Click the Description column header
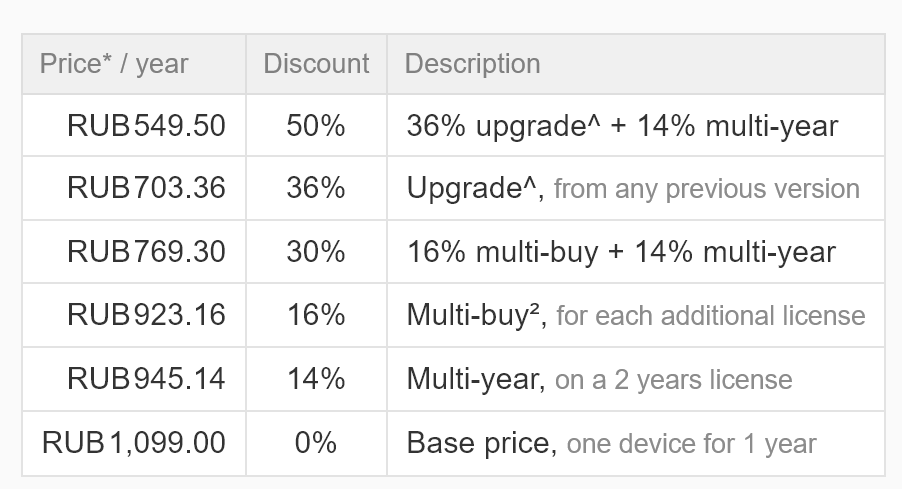 (x=636, y=64)
